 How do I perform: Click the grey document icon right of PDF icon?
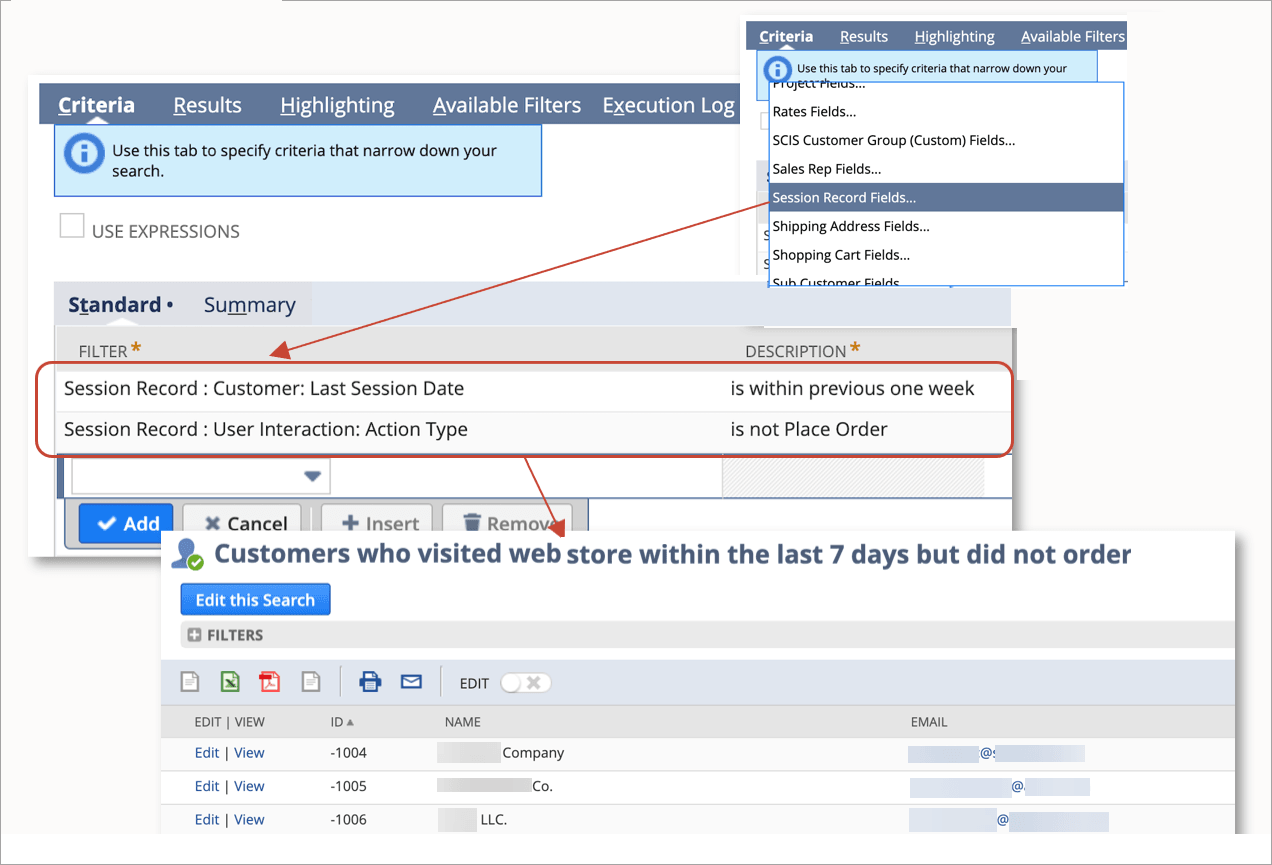[x=311, y=682]
